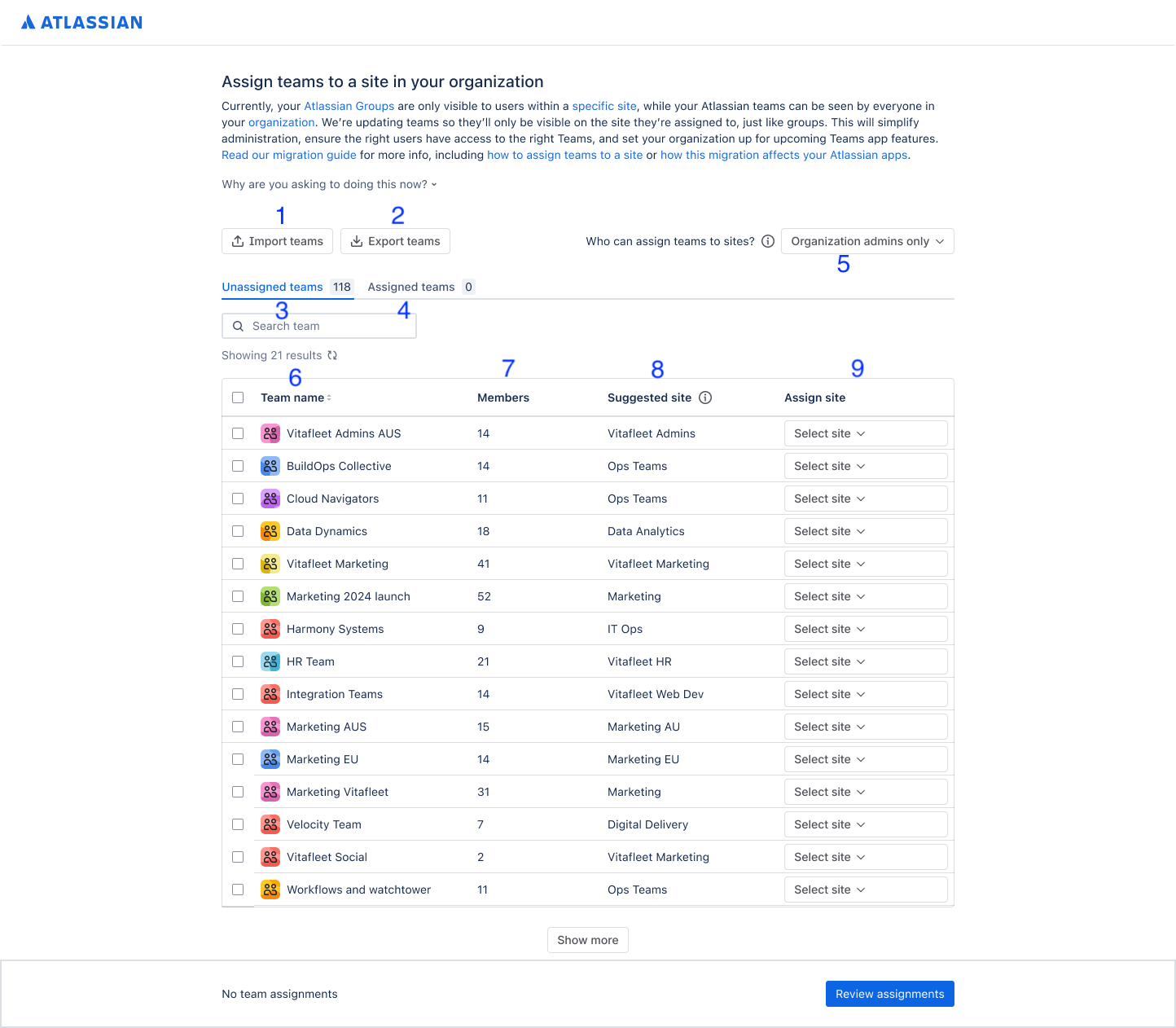Click the info icon next to Suggested site
1176x1028 pixels.
click(704, 398)
